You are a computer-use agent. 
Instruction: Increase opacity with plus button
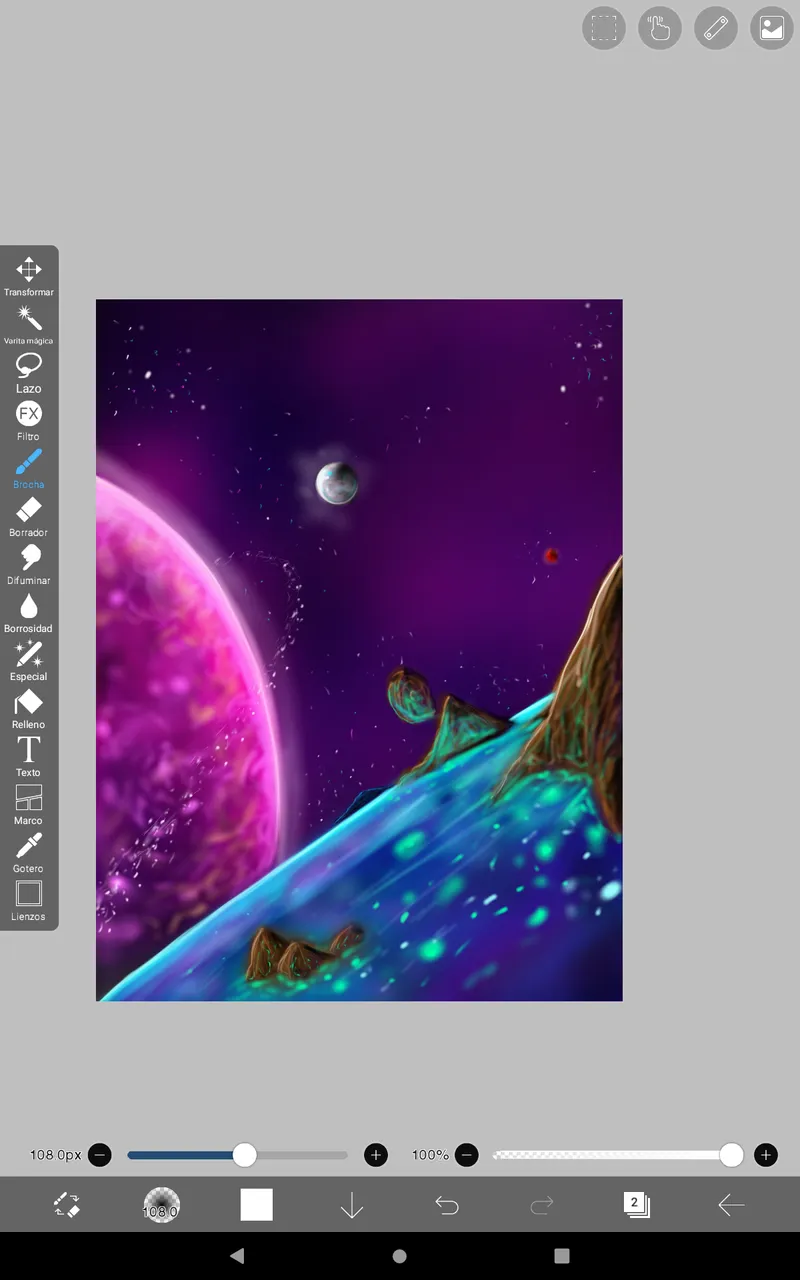point(765,1155)
